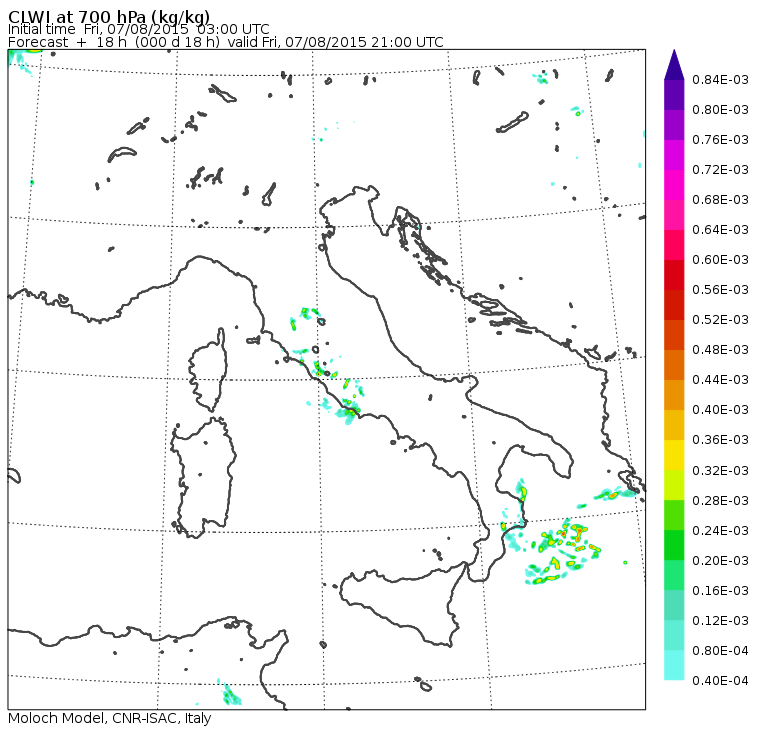Pick the 0.72E-03 legend value

(720, 170)
